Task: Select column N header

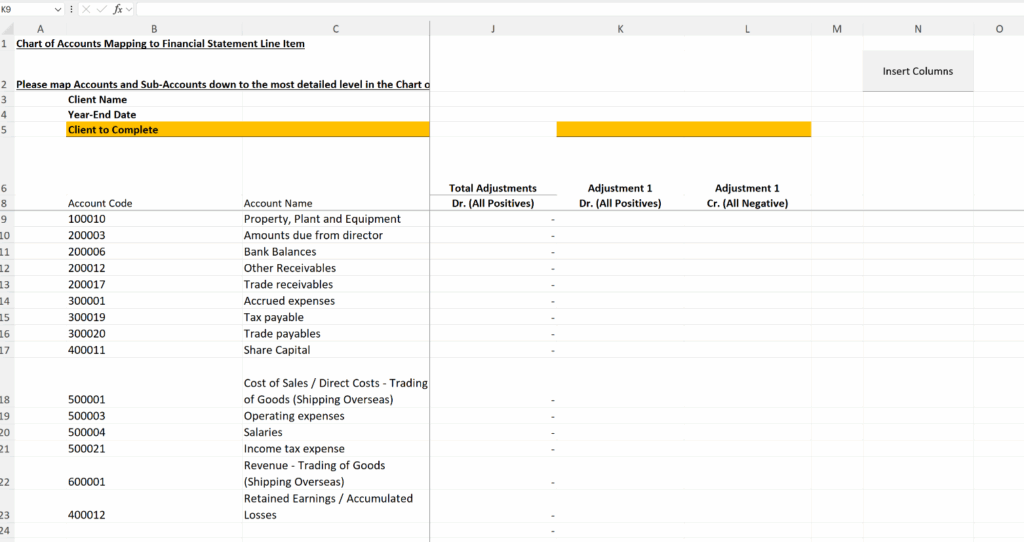Action: pos(917,29)
